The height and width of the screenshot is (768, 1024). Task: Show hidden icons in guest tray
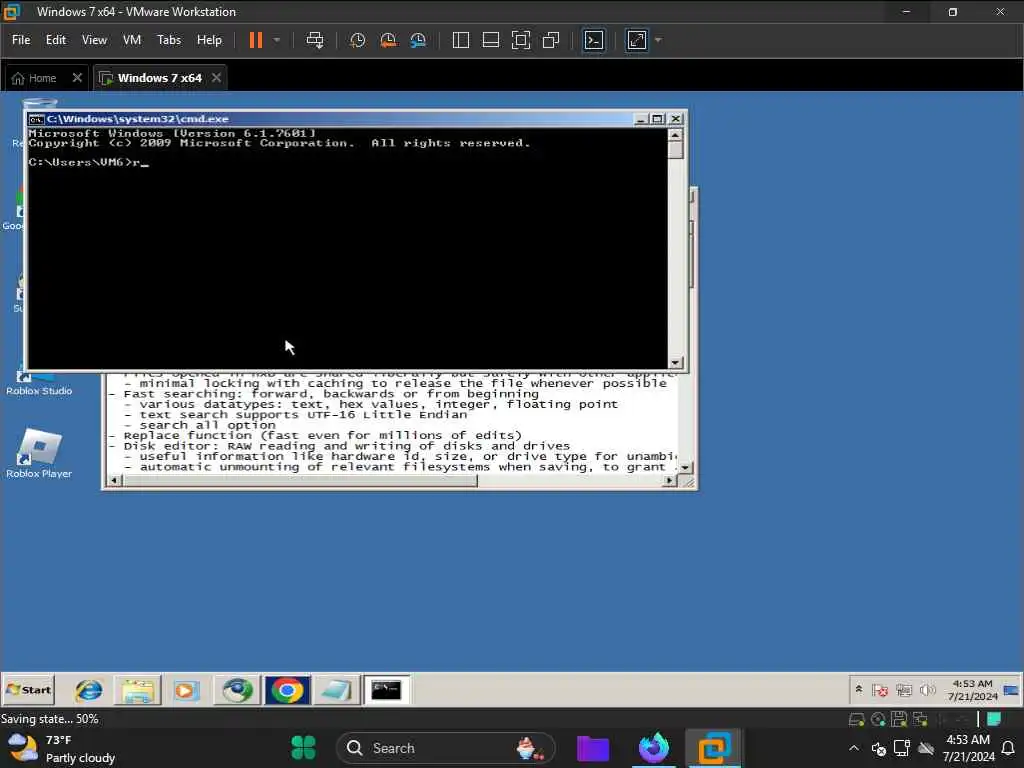(859, 690)
